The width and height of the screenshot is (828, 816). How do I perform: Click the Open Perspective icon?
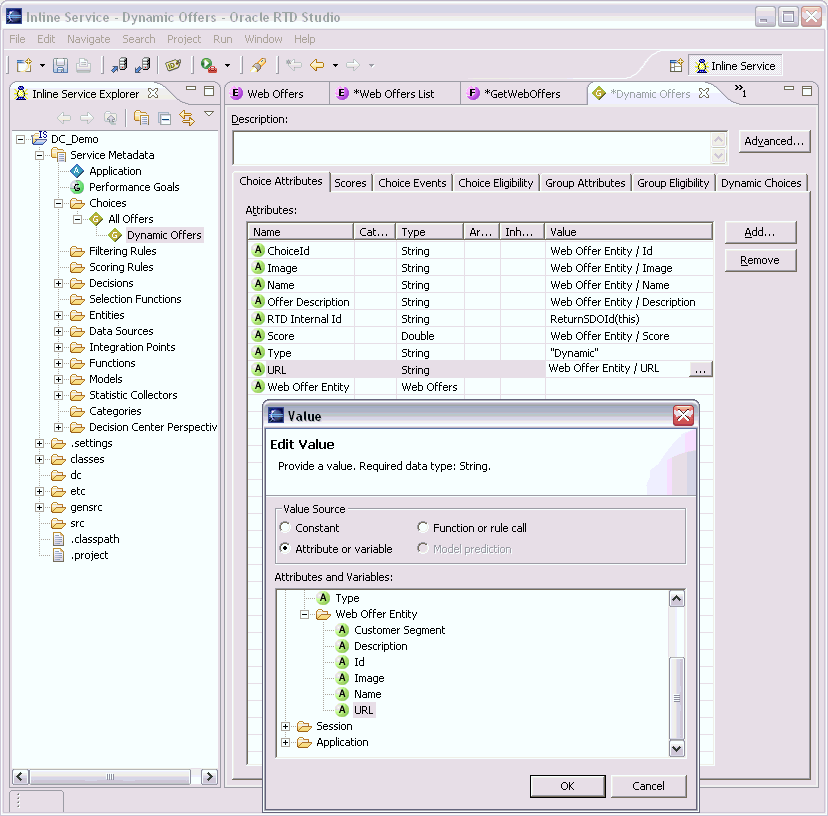tap(676, 66)
